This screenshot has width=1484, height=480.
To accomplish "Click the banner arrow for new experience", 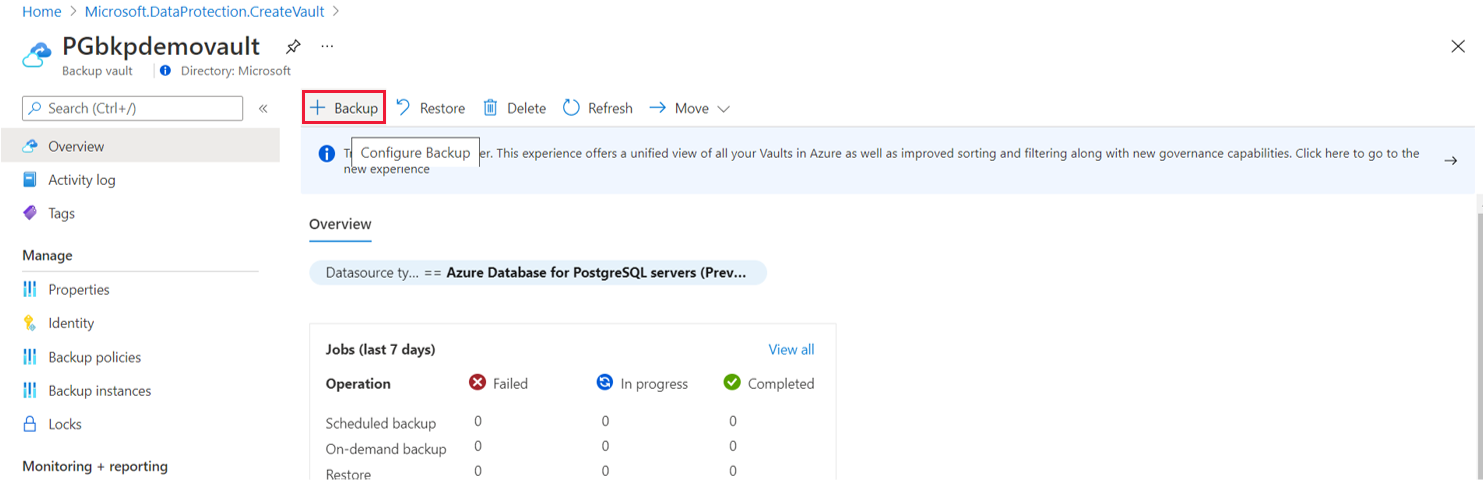I will [x=1450, y=160].
